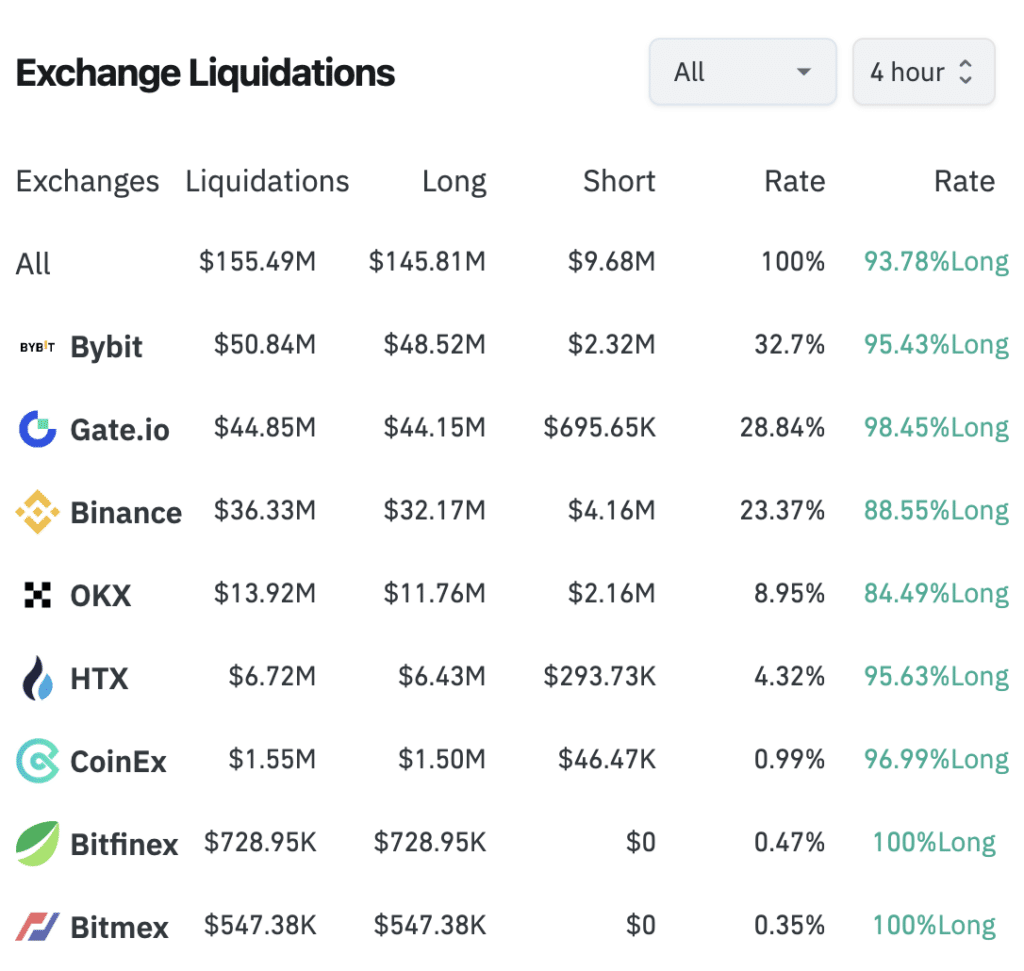Image resolution: width=1024 pixels, height=971 pixels.
Task: Click the 4 hour stepper arrows
Action: coord(965,72)
